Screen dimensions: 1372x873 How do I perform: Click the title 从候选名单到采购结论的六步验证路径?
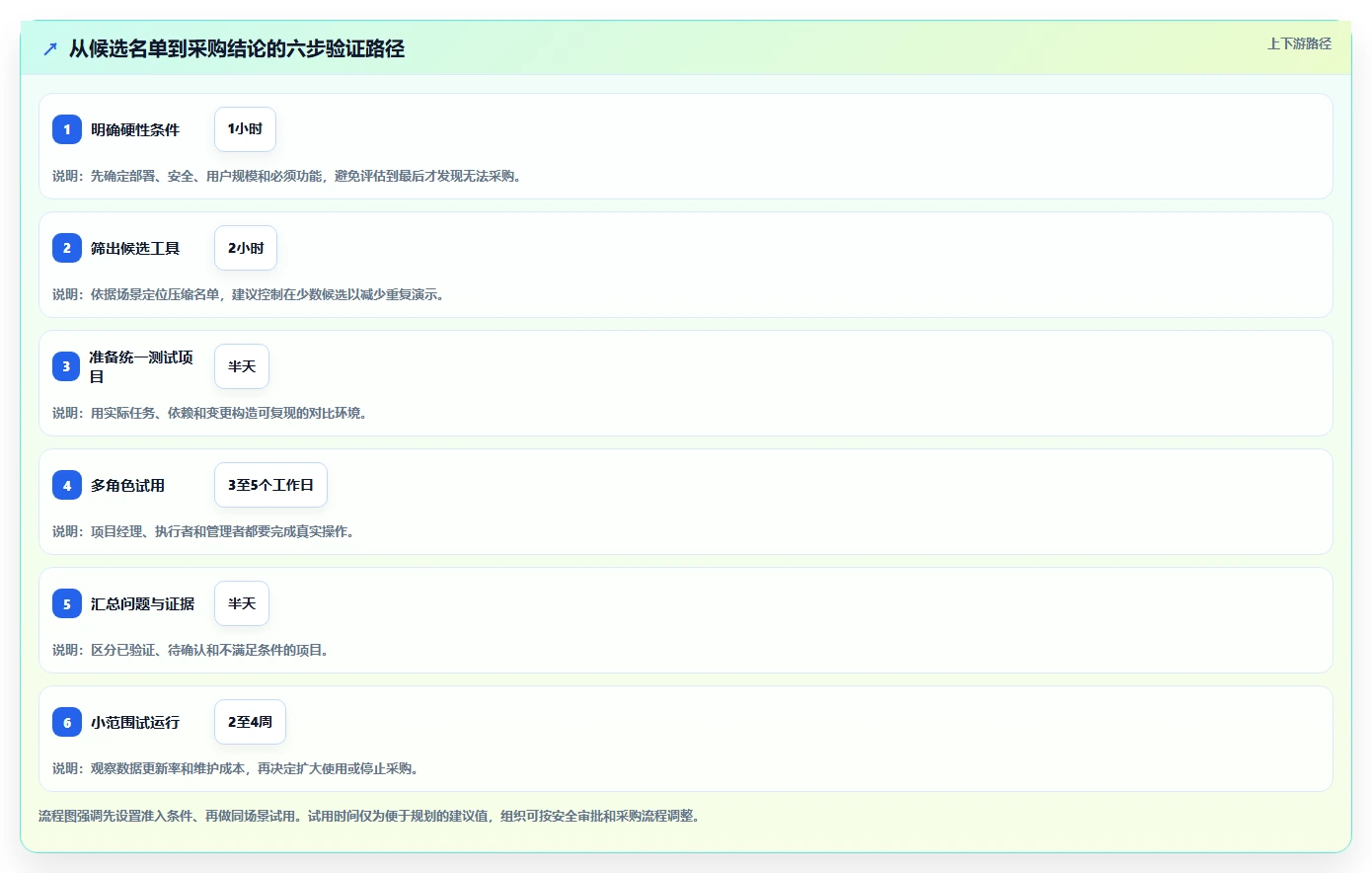pyautogui.click(x=237, y=48)
